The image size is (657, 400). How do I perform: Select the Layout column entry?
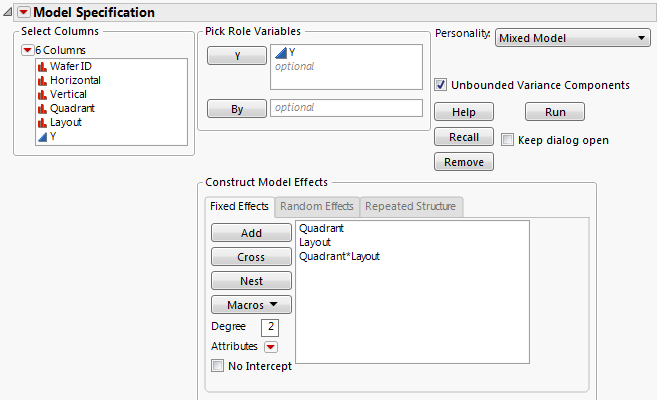tap(66, 122)
